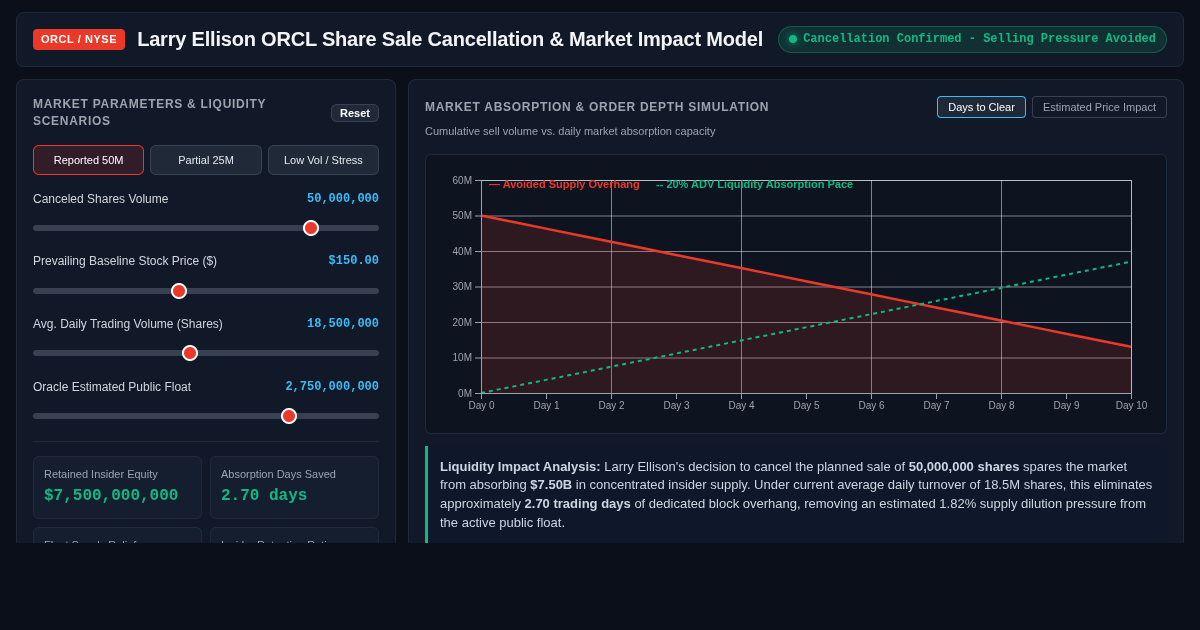Adjust the Prevailing Baseline Stock Price slider
This screenshot has width=1200, height=630.
point(206,291)
